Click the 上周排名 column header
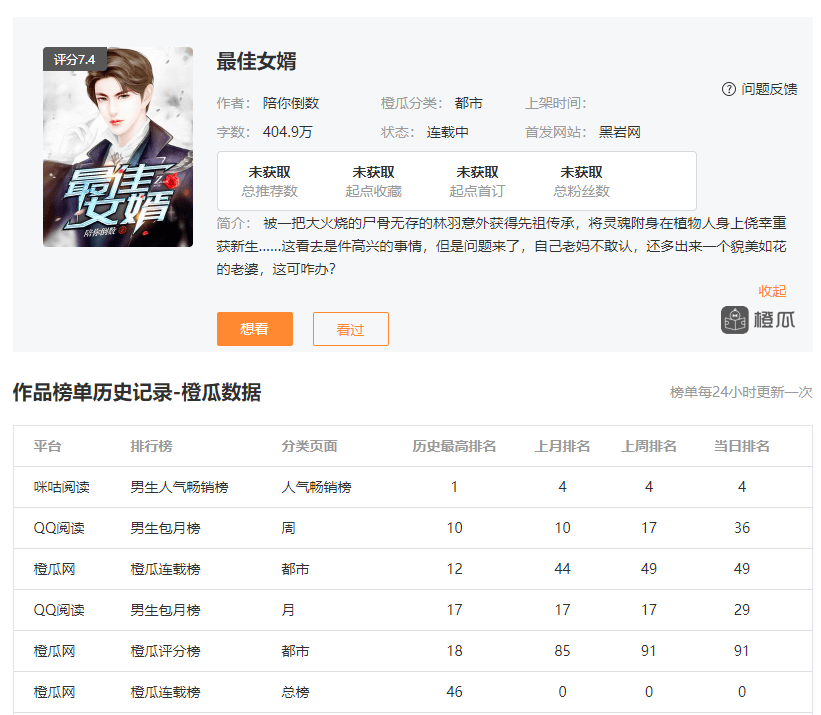Screen dimensions: 821x715 pos(649,446)
